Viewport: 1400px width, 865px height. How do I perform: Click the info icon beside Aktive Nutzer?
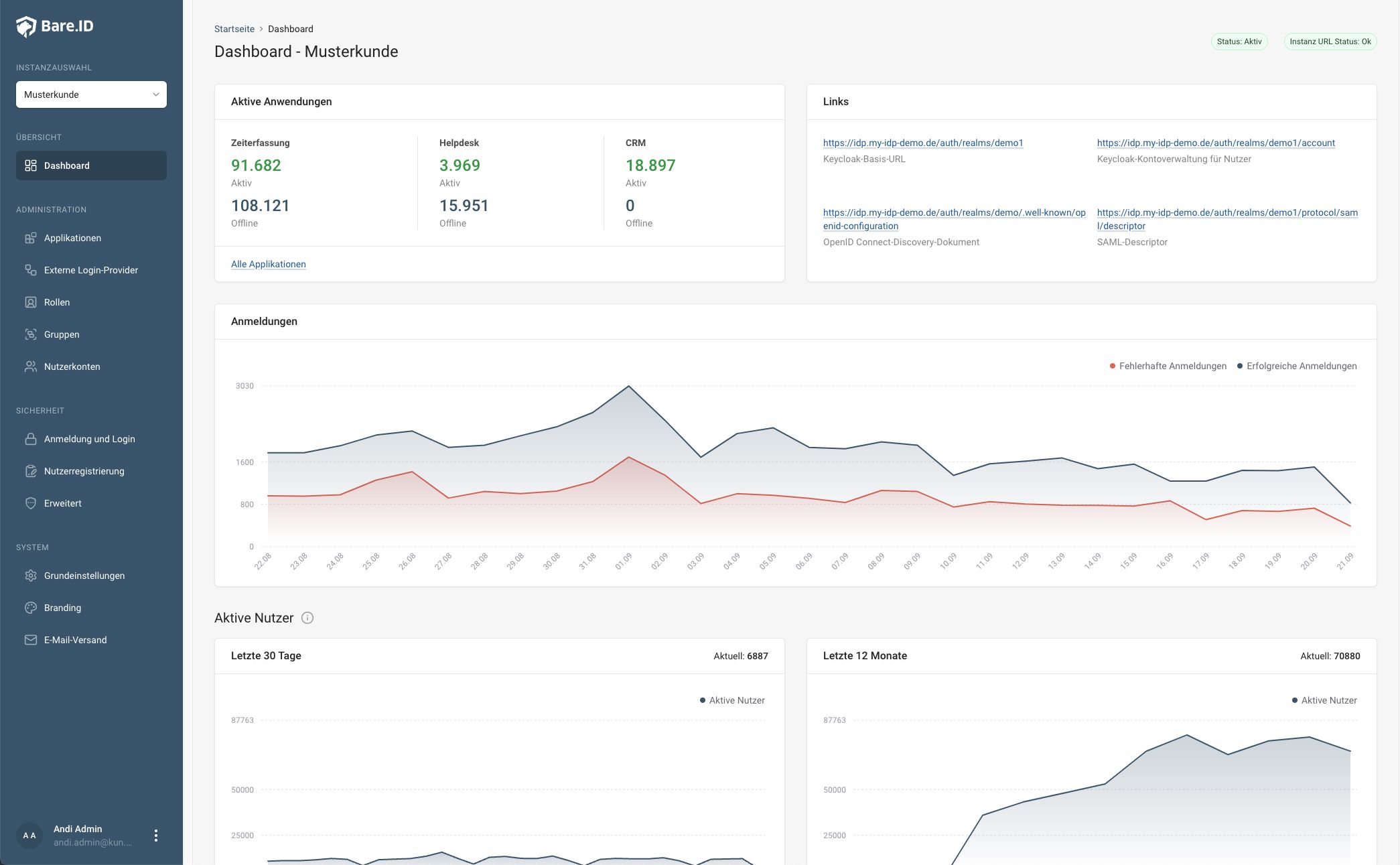pos(307,618)
